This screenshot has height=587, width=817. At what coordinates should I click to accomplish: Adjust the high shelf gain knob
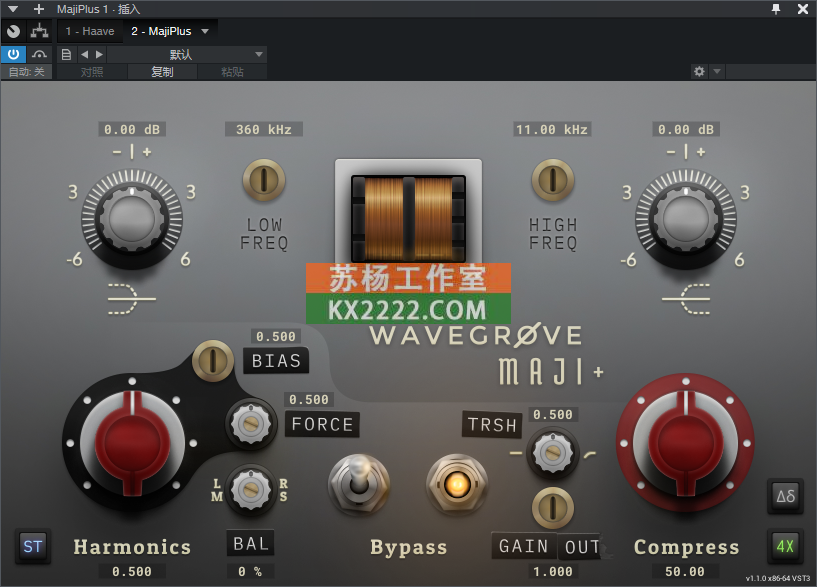(x=686, y=219)
